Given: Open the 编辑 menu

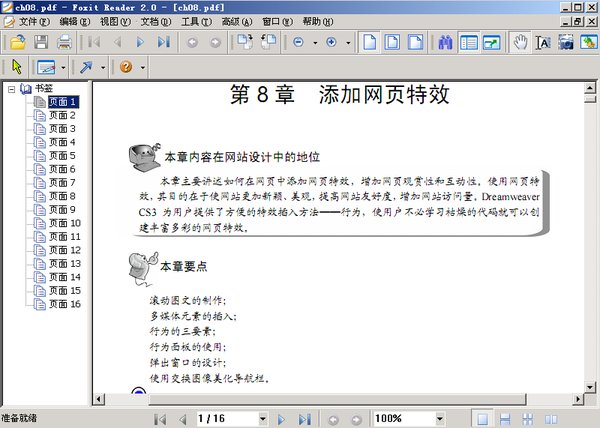Looking at the screenshot, I should [x=75, y=21].
